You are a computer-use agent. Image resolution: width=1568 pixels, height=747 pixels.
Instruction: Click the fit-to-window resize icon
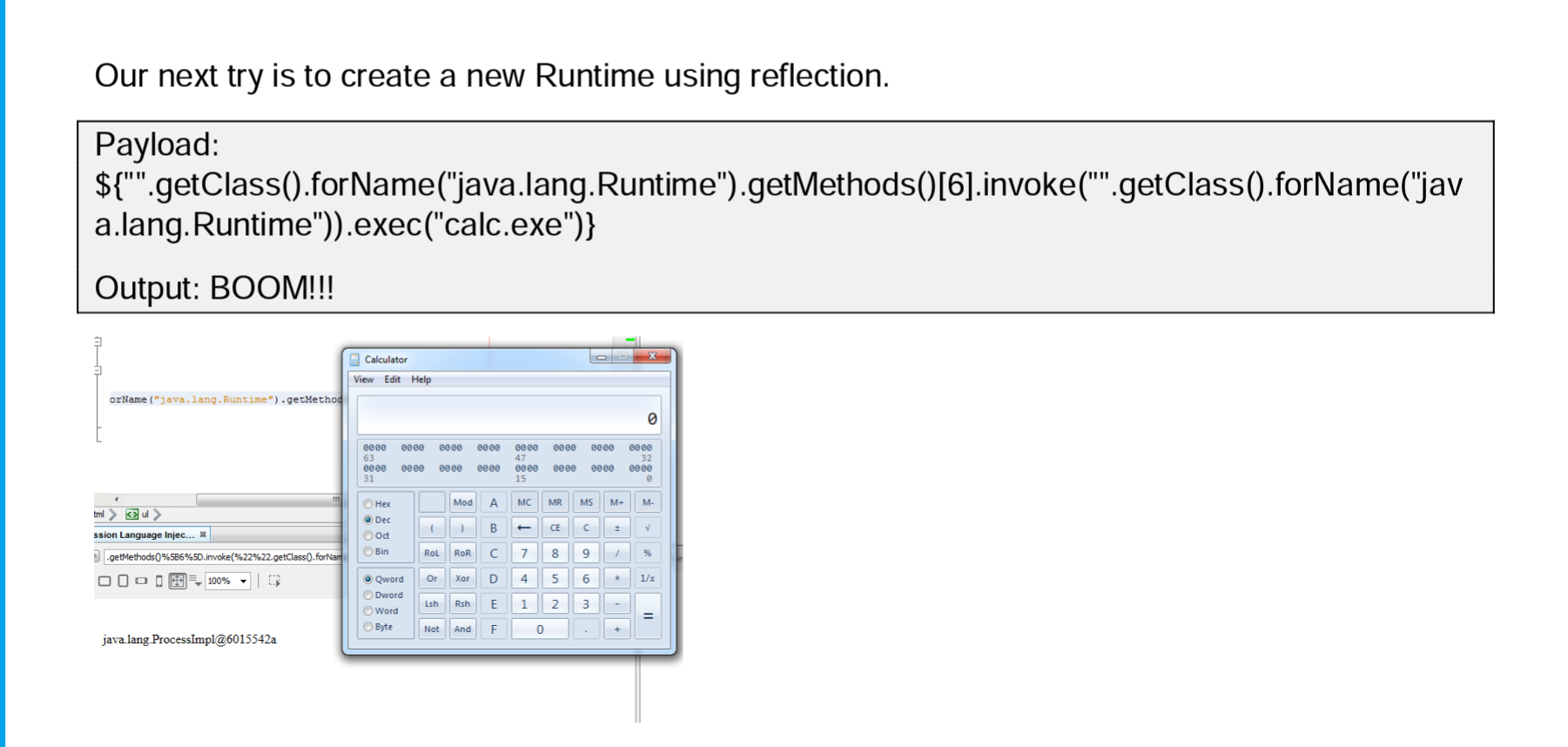[x=178, y=581]
